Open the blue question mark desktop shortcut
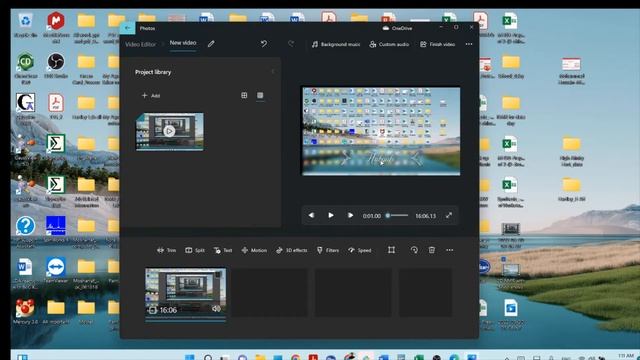The image size is (640, 360). click(x=25, y=230)
